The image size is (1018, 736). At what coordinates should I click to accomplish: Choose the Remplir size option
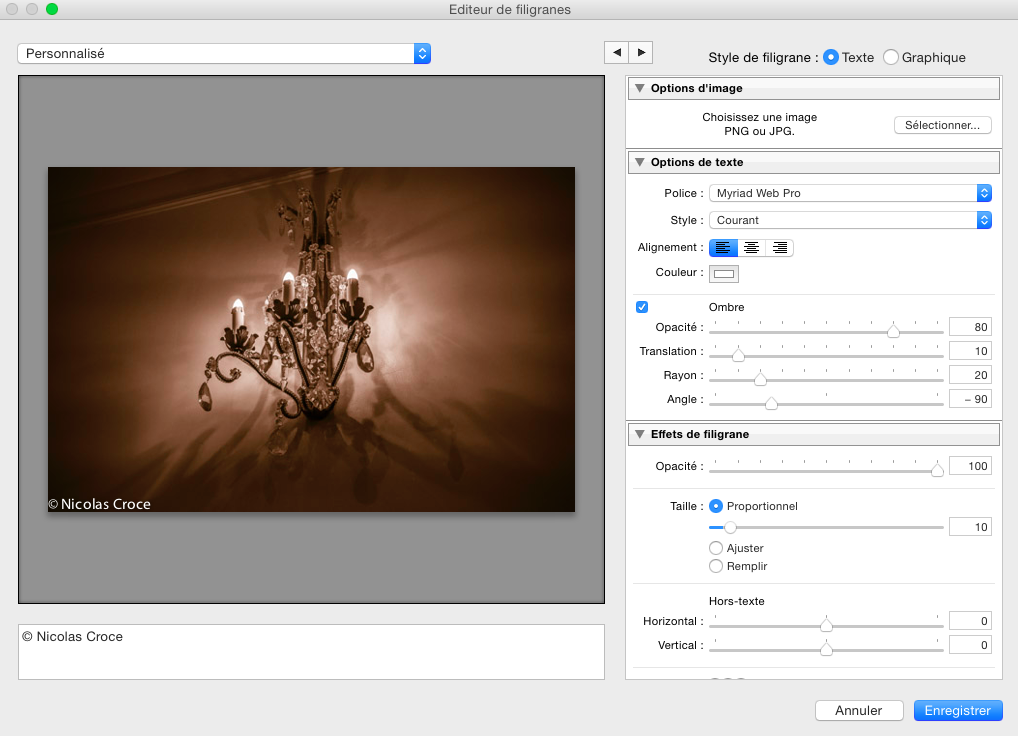(x=716, y=566)
